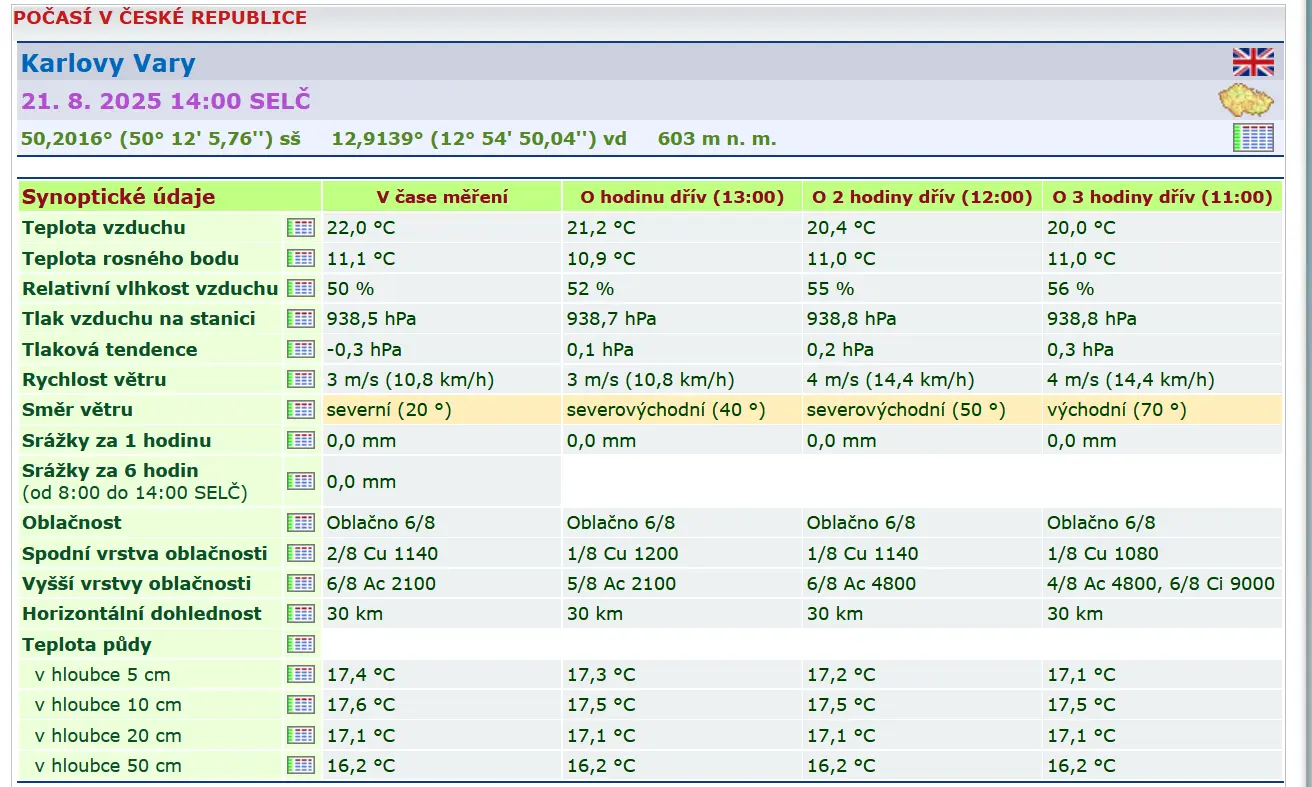The image size is (1312, 787).
Task: Open table icon for Oblačnost
Action: click(300, 522)
